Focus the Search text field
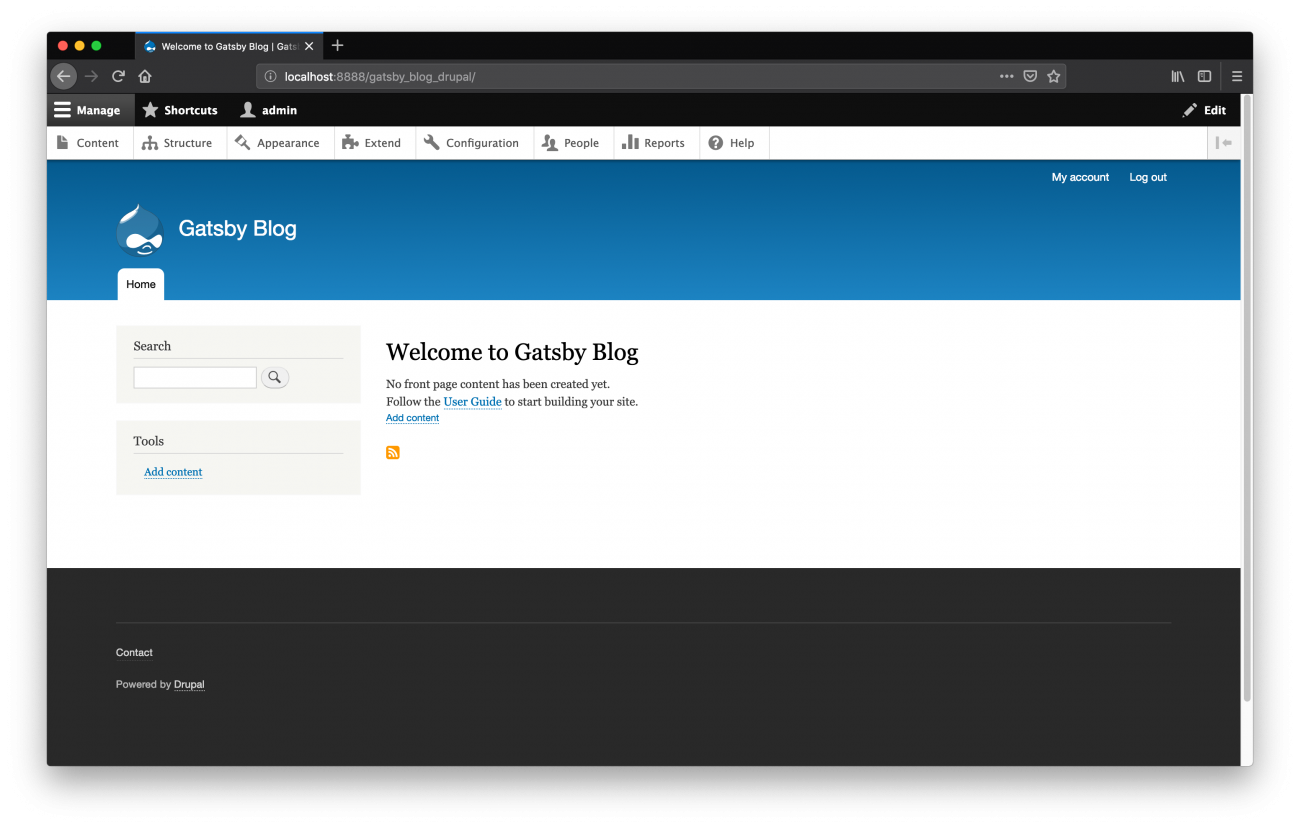The height and width of the screenshot is (828, 1300). tap(195, 377)
